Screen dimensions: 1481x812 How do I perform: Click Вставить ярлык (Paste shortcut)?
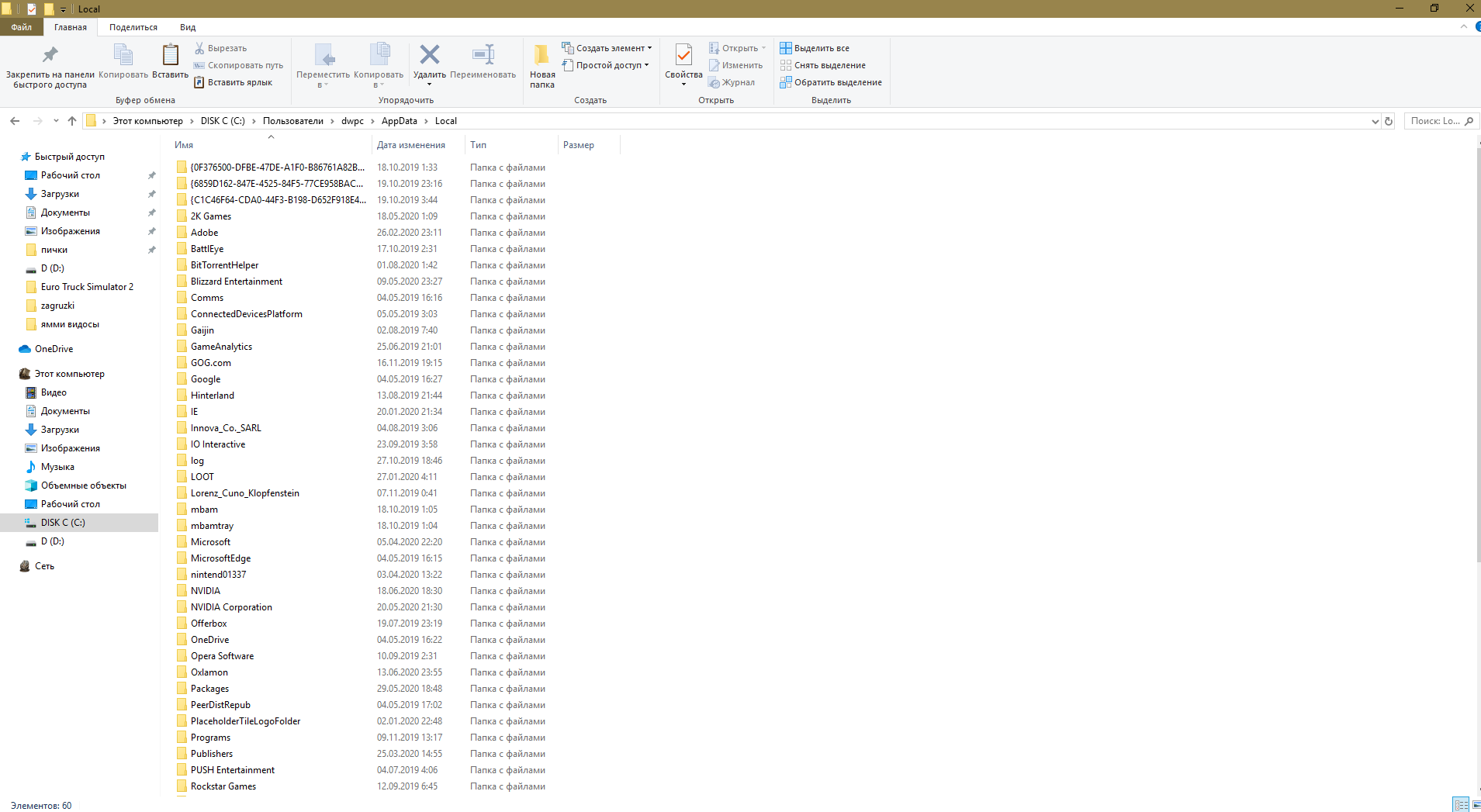tap(233, 82)
